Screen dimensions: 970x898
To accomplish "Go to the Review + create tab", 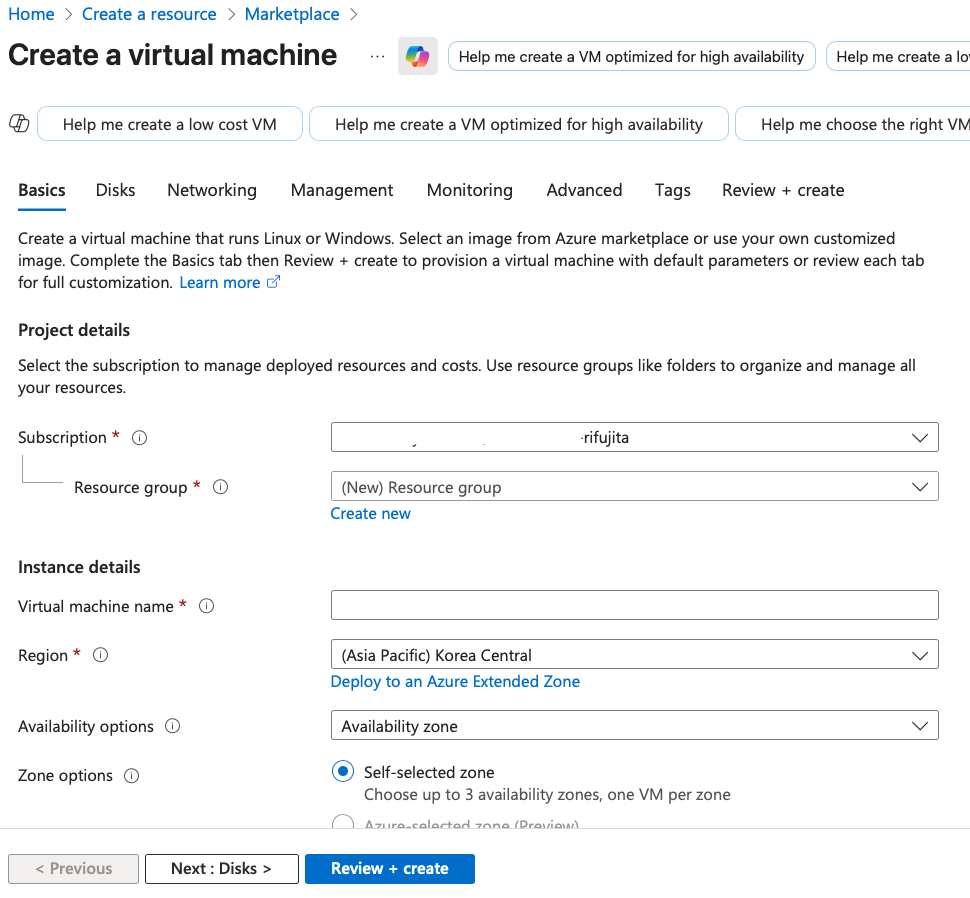I will point(783,190).
